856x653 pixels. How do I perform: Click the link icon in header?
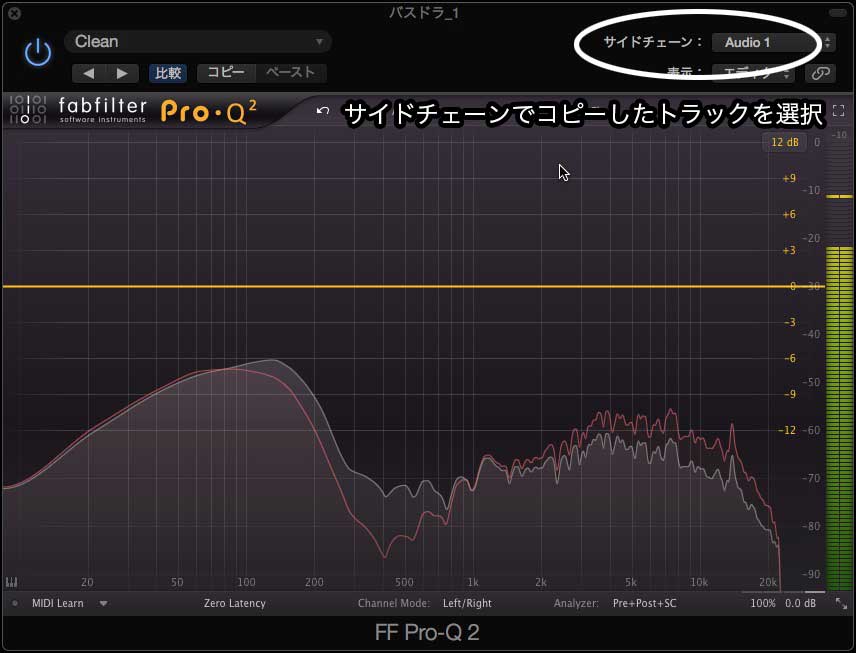coord(820,73)
